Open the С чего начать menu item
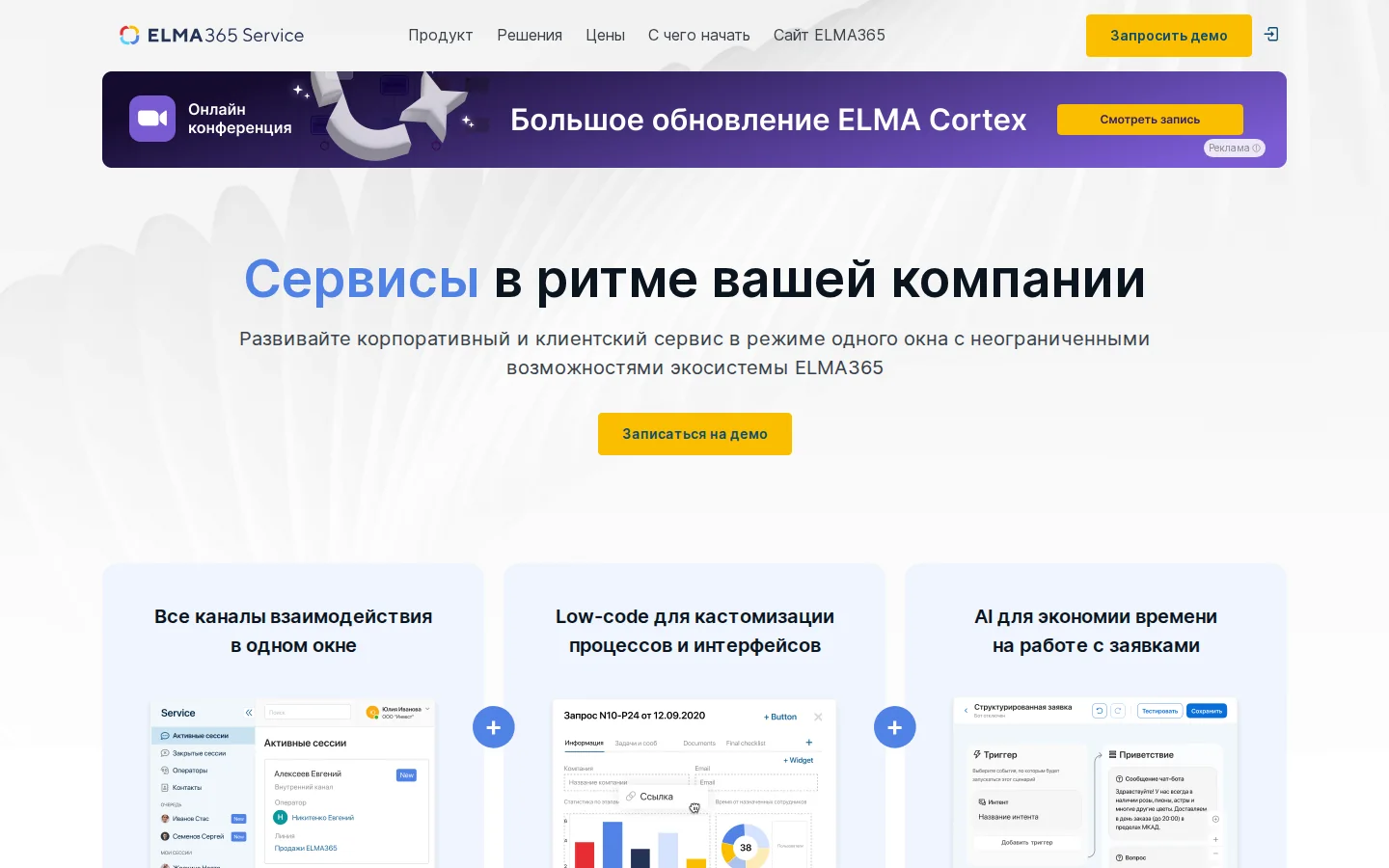The width and height of the screenshot is (1389, 868). [698, 35]
